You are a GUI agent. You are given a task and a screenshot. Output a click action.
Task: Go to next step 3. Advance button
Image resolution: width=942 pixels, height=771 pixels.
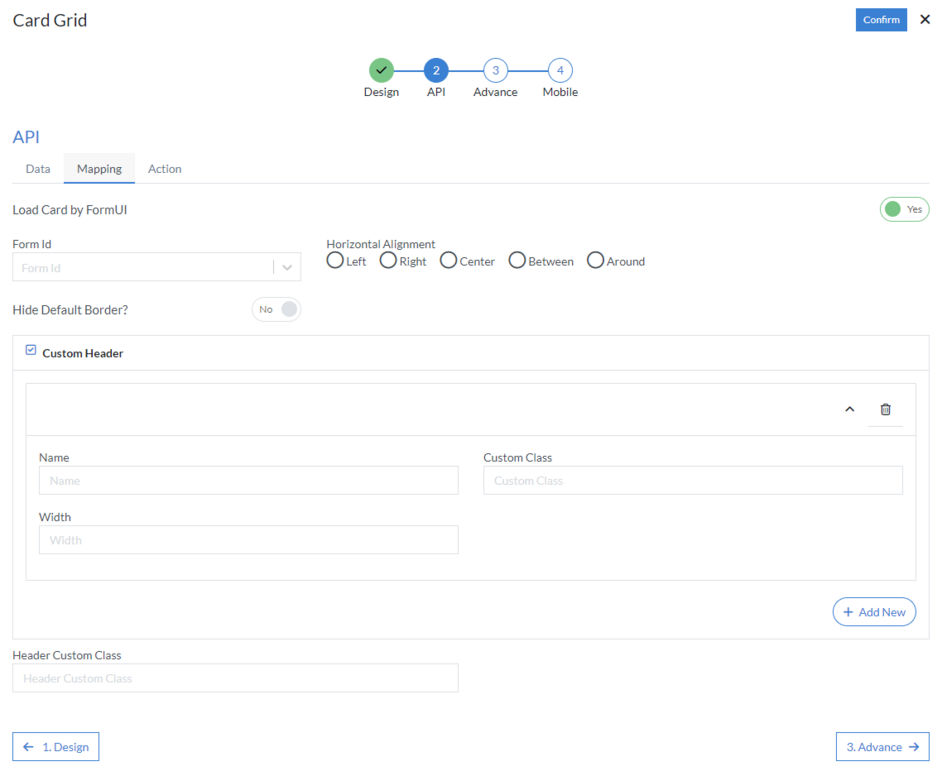click(882, 747)
